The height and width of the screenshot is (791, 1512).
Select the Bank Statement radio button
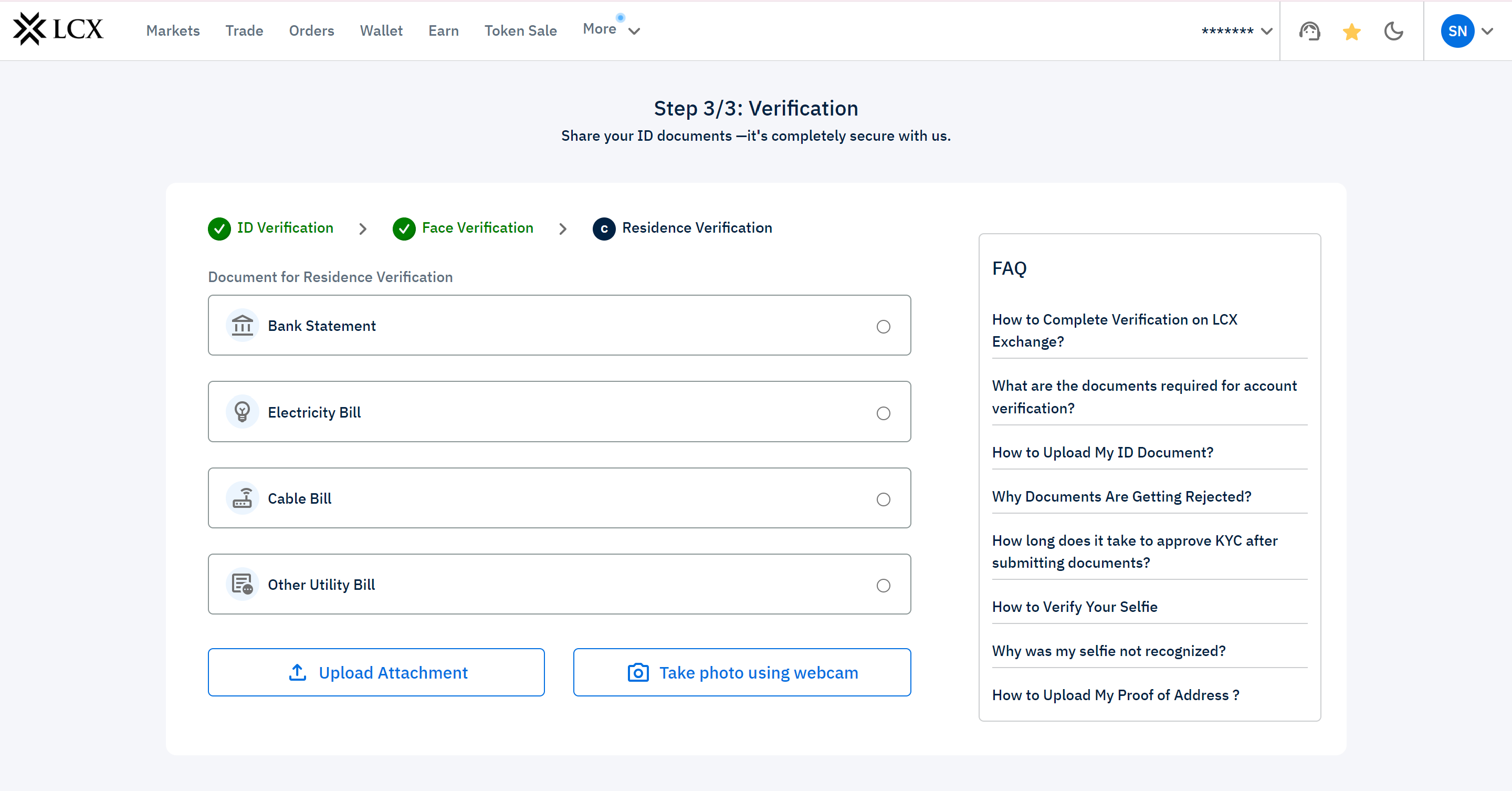point(883,327)
